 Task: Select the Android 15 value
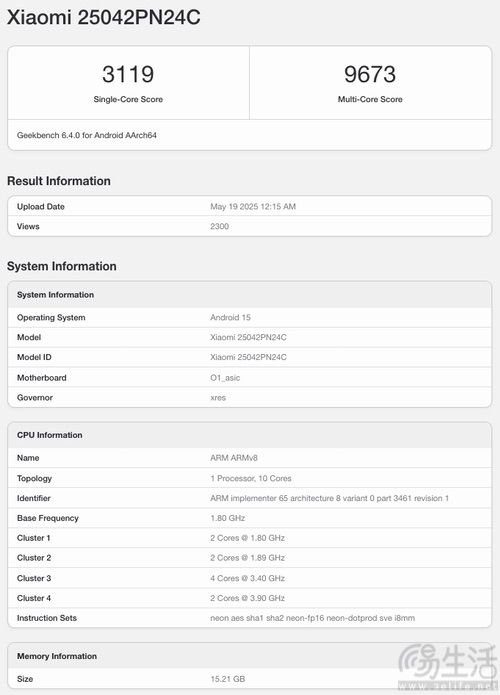click(x=230, y=317)
